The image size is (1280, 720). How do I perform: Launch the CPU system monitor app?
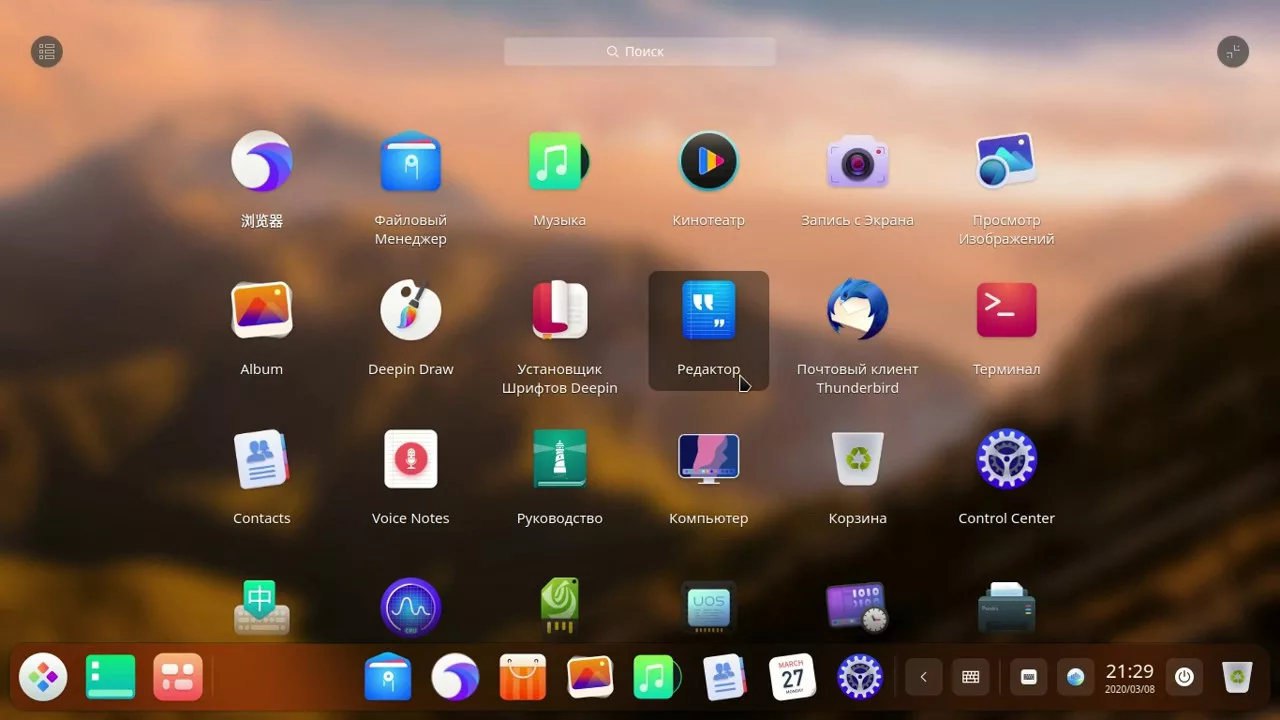point(410,607)
